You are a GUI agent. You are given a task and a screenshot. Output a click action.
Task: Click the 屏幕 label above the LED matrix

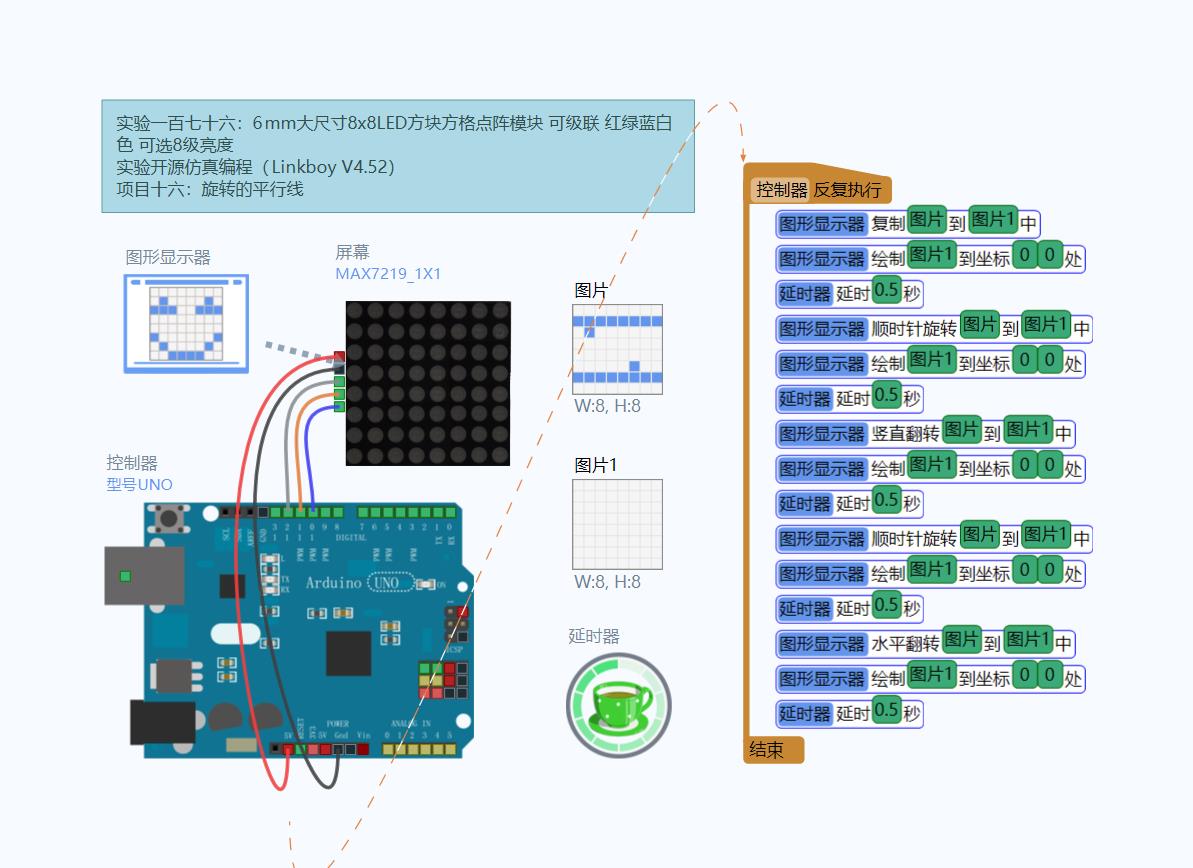click(x=352, y=252)
